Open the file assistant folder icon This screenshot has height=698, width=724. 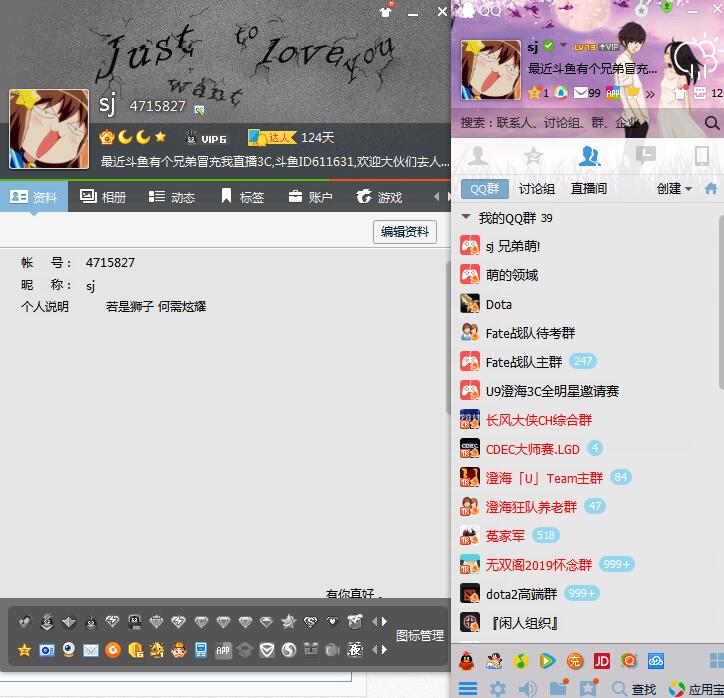(x=559, y=688)
